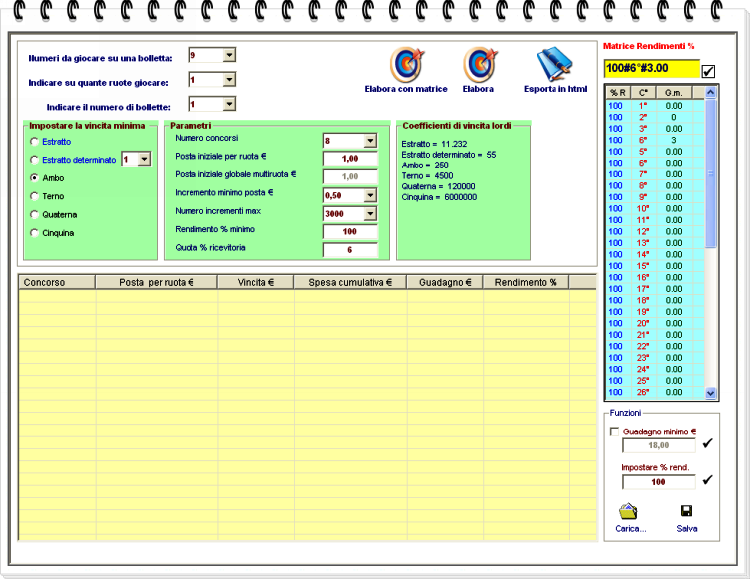Click the Posta iniziale per ruota field
This screenshot has height=579, width=750.
349,158
